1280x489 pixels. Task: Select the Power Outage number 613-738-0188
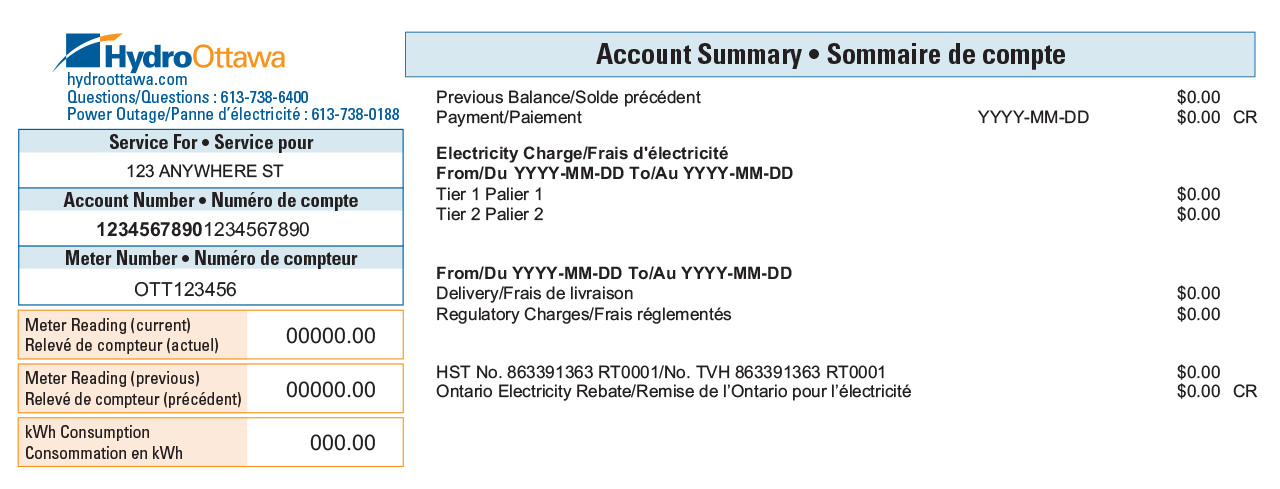tap(355, 115)
